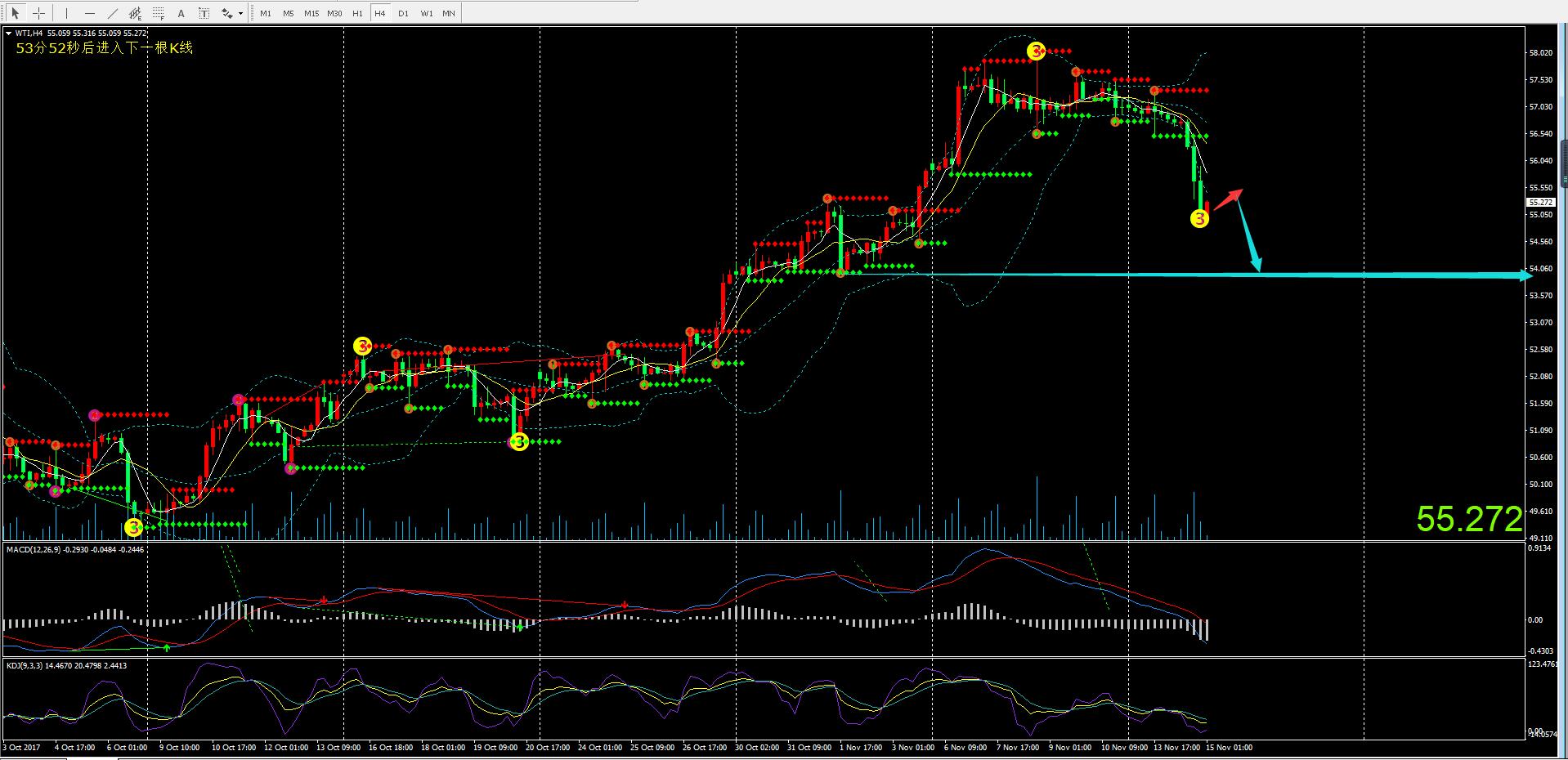Switch chart to M1 timeframe
This screenshot has width=1568, height=760.
pyautogui.click(x=266, y=13)
